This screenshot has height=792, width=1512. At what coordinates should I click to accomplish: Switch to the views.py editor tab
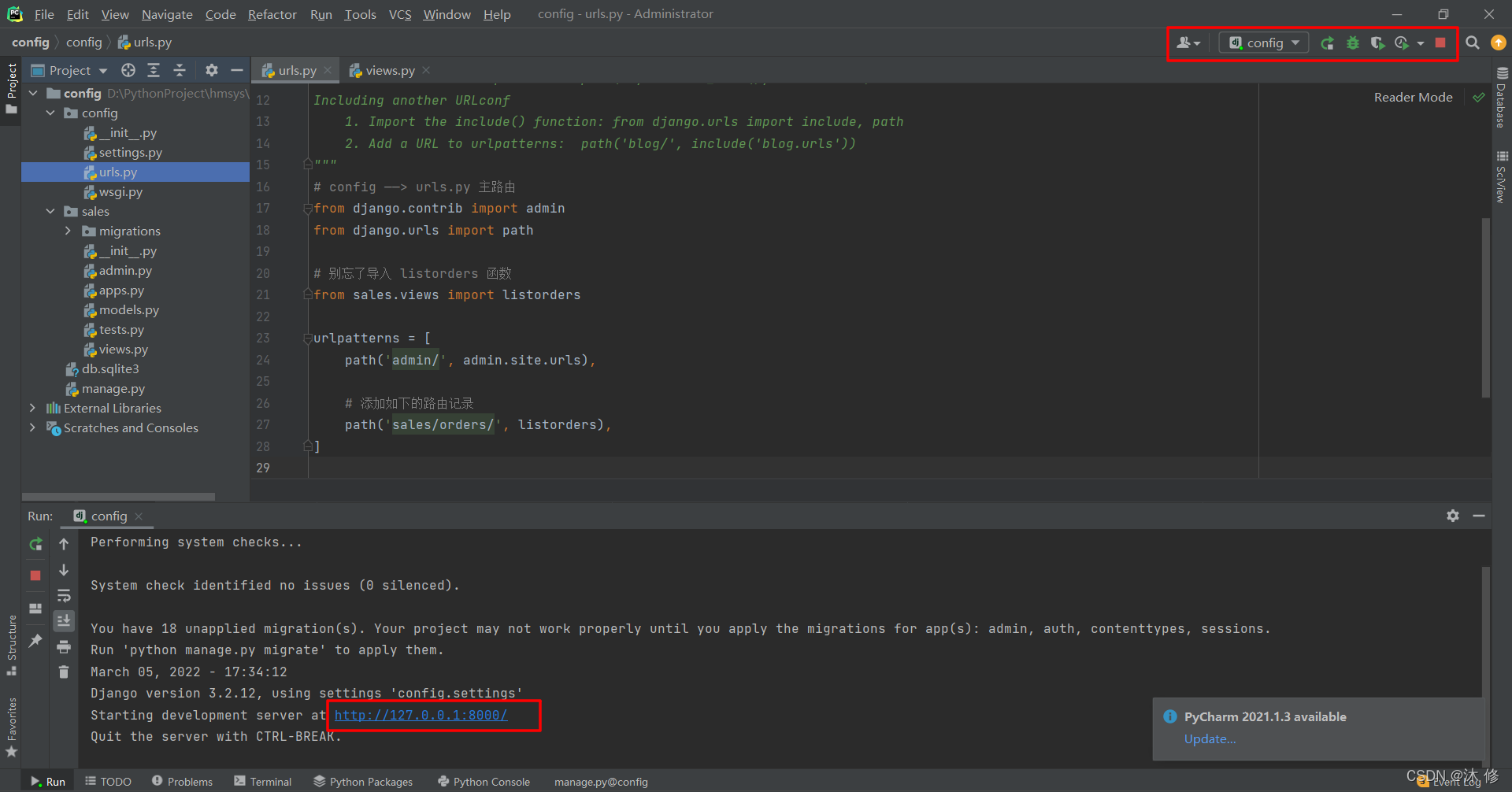[x=382, y=71]
